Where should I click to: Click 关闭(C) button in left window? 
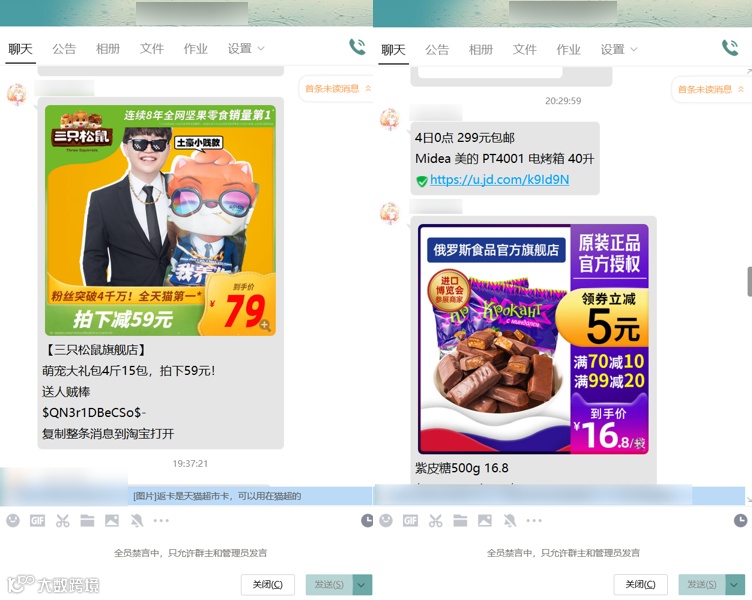click(x=268, y=585)
